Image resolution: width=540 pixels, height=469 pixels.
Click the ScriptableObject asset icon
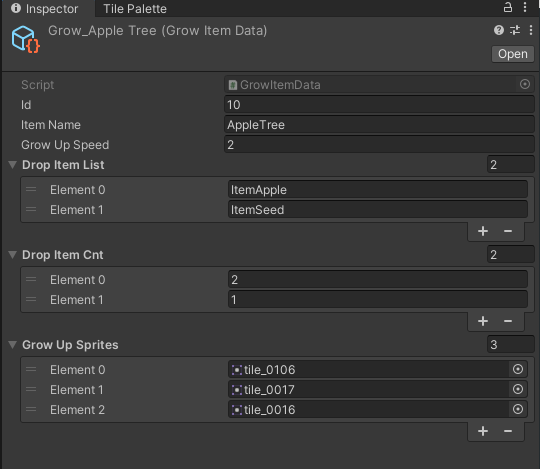point(26,40)
